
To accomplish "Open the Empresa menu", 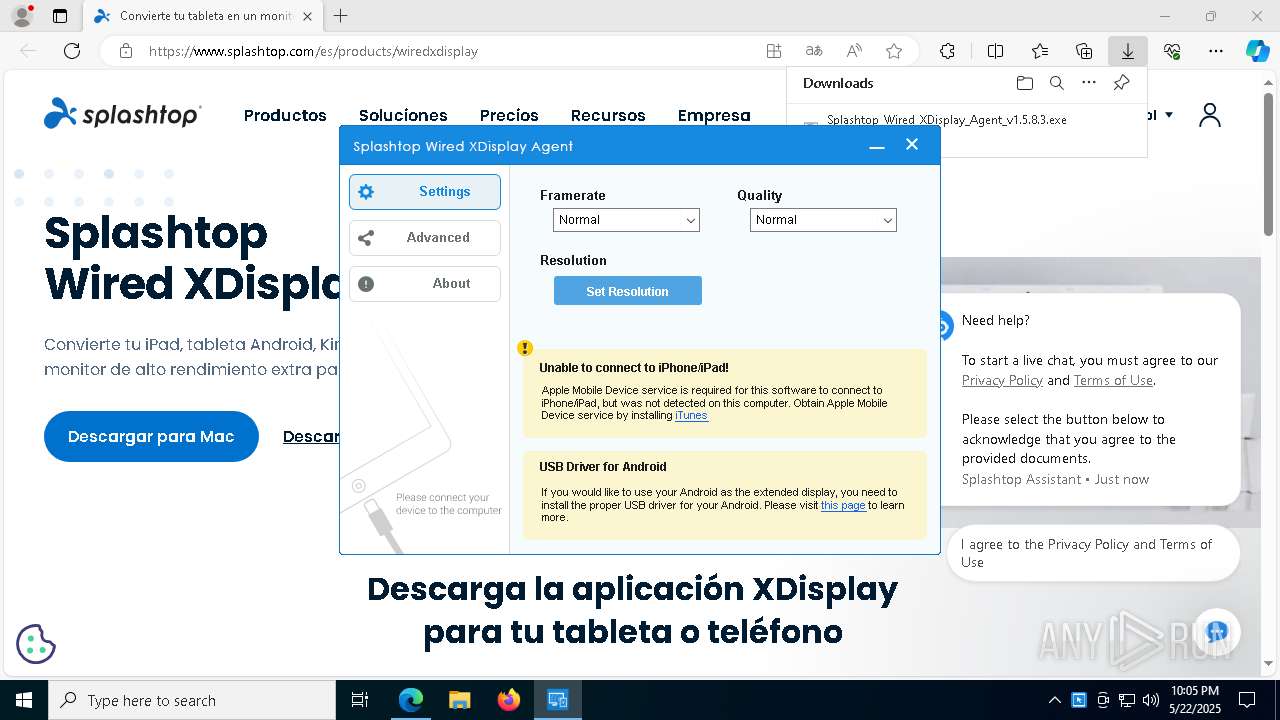I will [x=714, y=115].
